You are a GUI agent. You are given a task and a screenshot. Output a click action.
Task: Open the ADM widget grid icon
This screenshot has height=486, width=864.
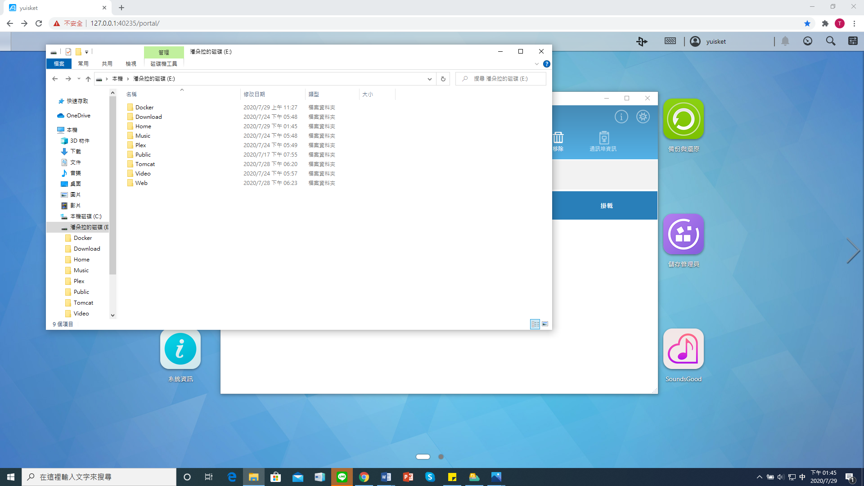pos(852,41)
